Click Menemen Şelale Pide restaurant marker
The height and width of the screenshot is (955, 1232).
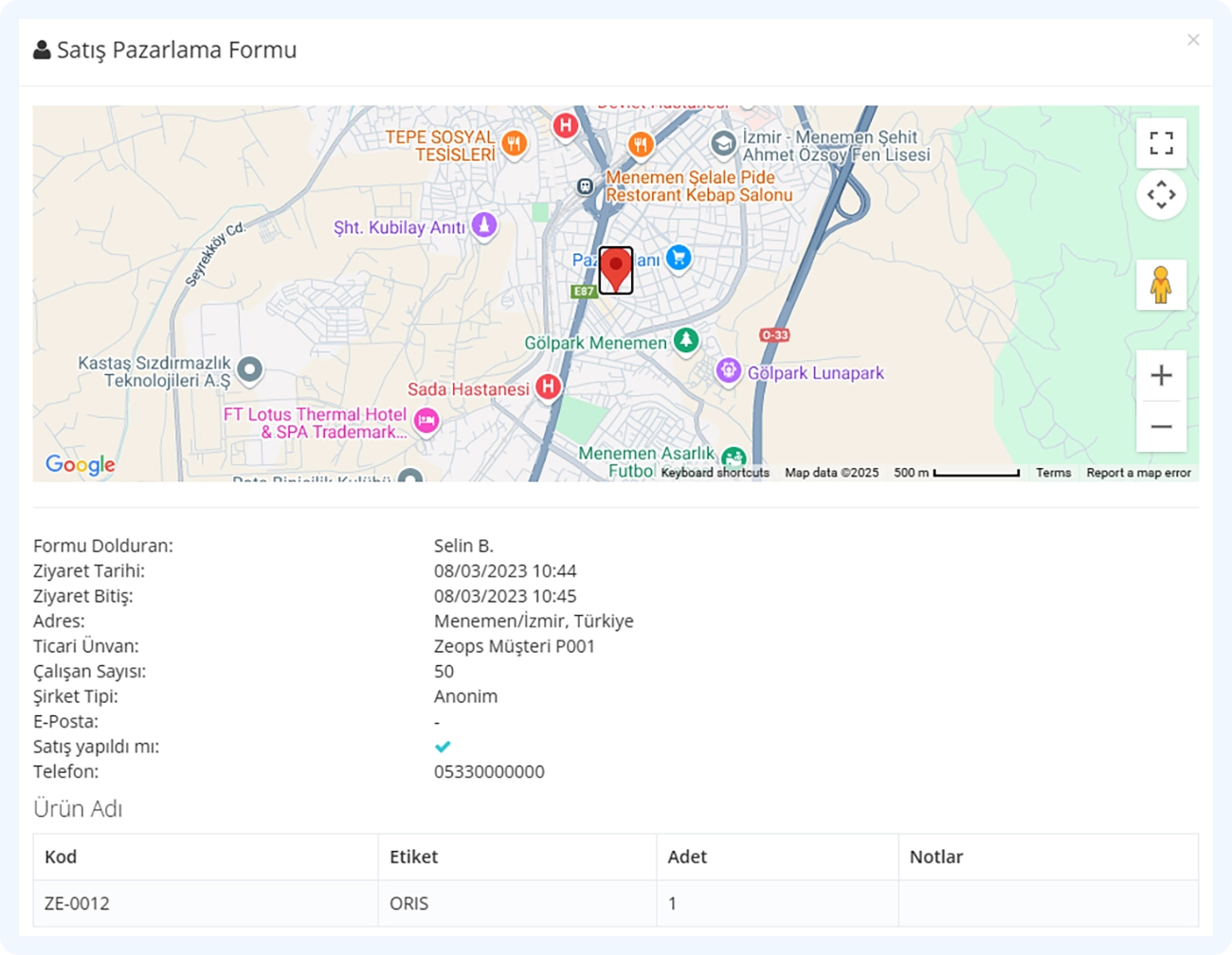[x=641, y=145]
